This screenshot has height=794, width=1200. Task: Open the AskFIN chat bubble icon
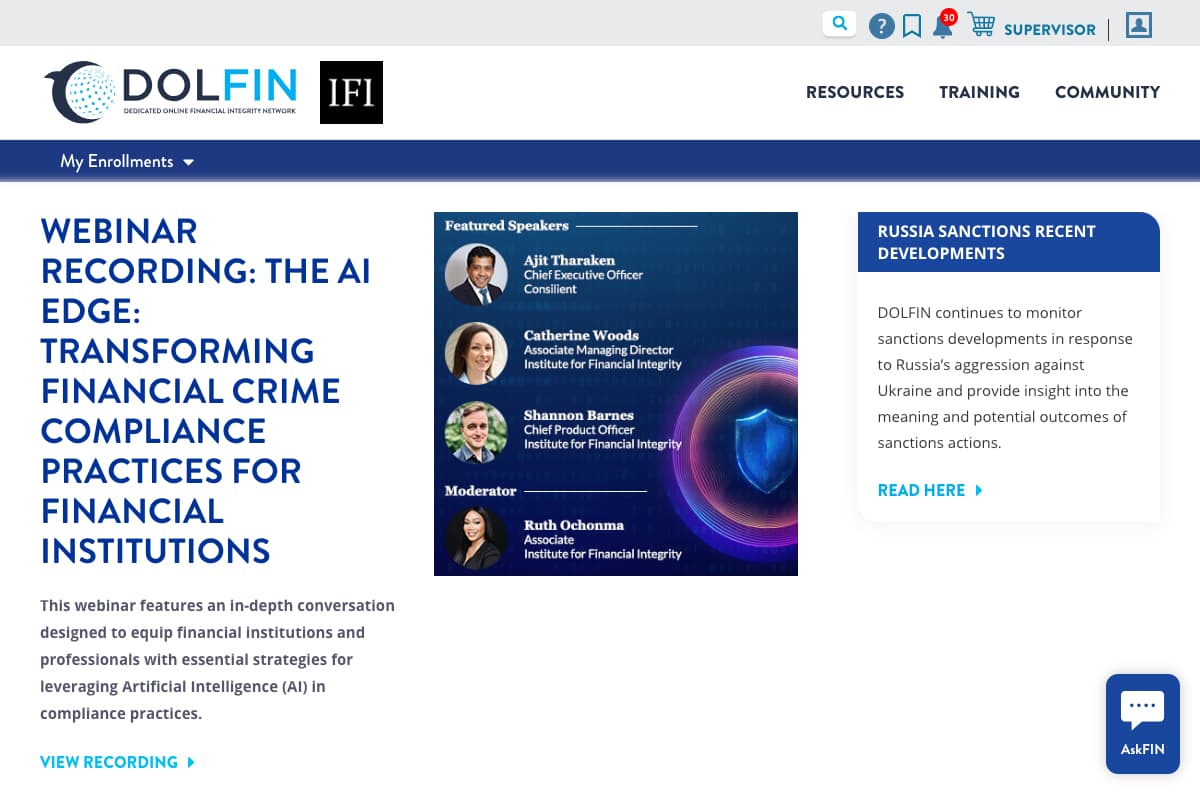(1142, 709)
